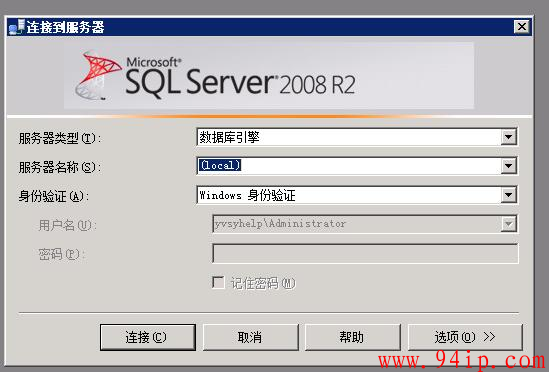Screen dimensions: 549x372
Task: Toggle the 记住密码 checkbox
Action: (218, 282)
